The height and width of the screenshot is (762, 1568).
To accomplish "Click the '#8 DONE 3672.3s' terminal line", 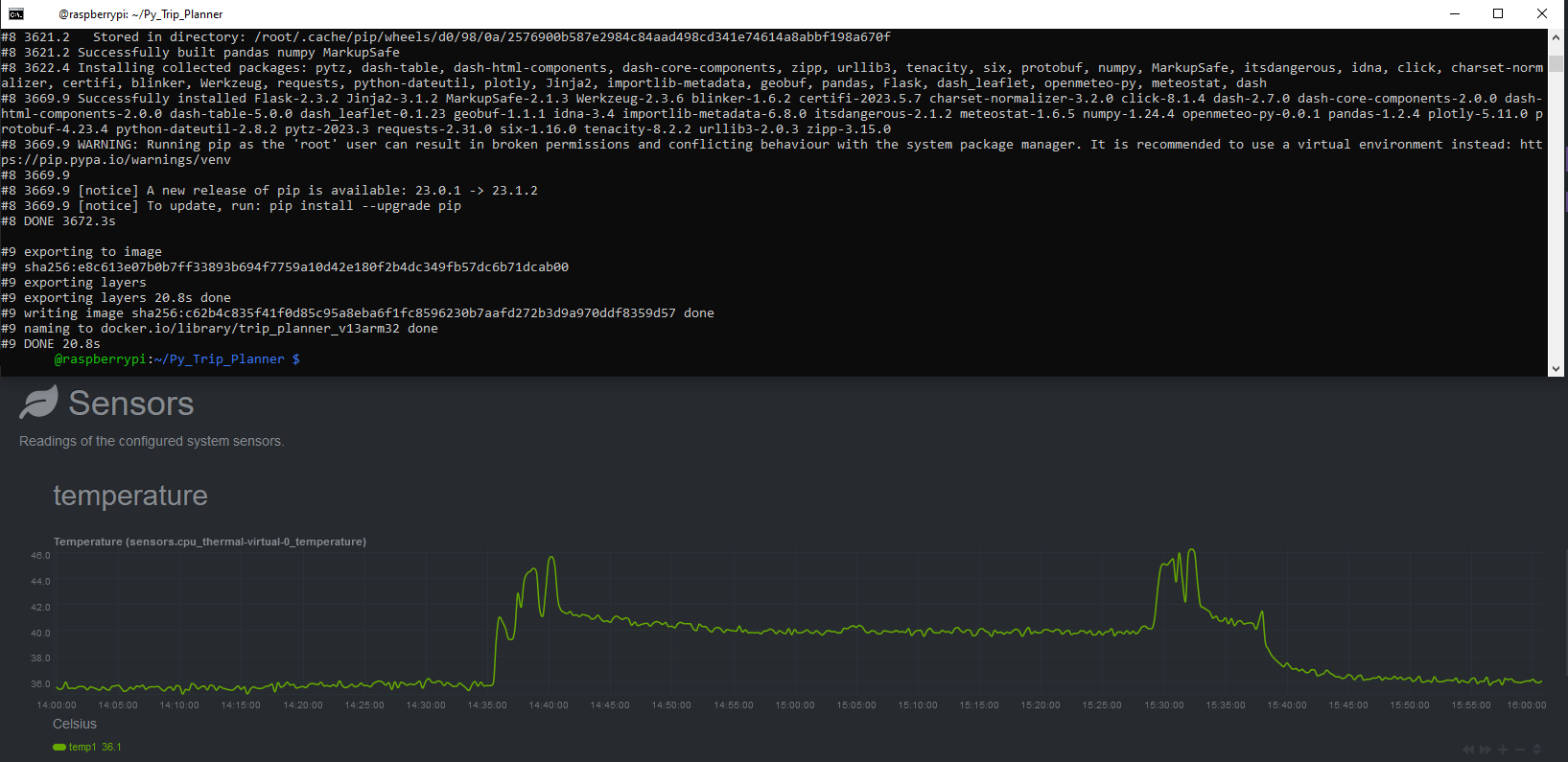I will [59, 221].
